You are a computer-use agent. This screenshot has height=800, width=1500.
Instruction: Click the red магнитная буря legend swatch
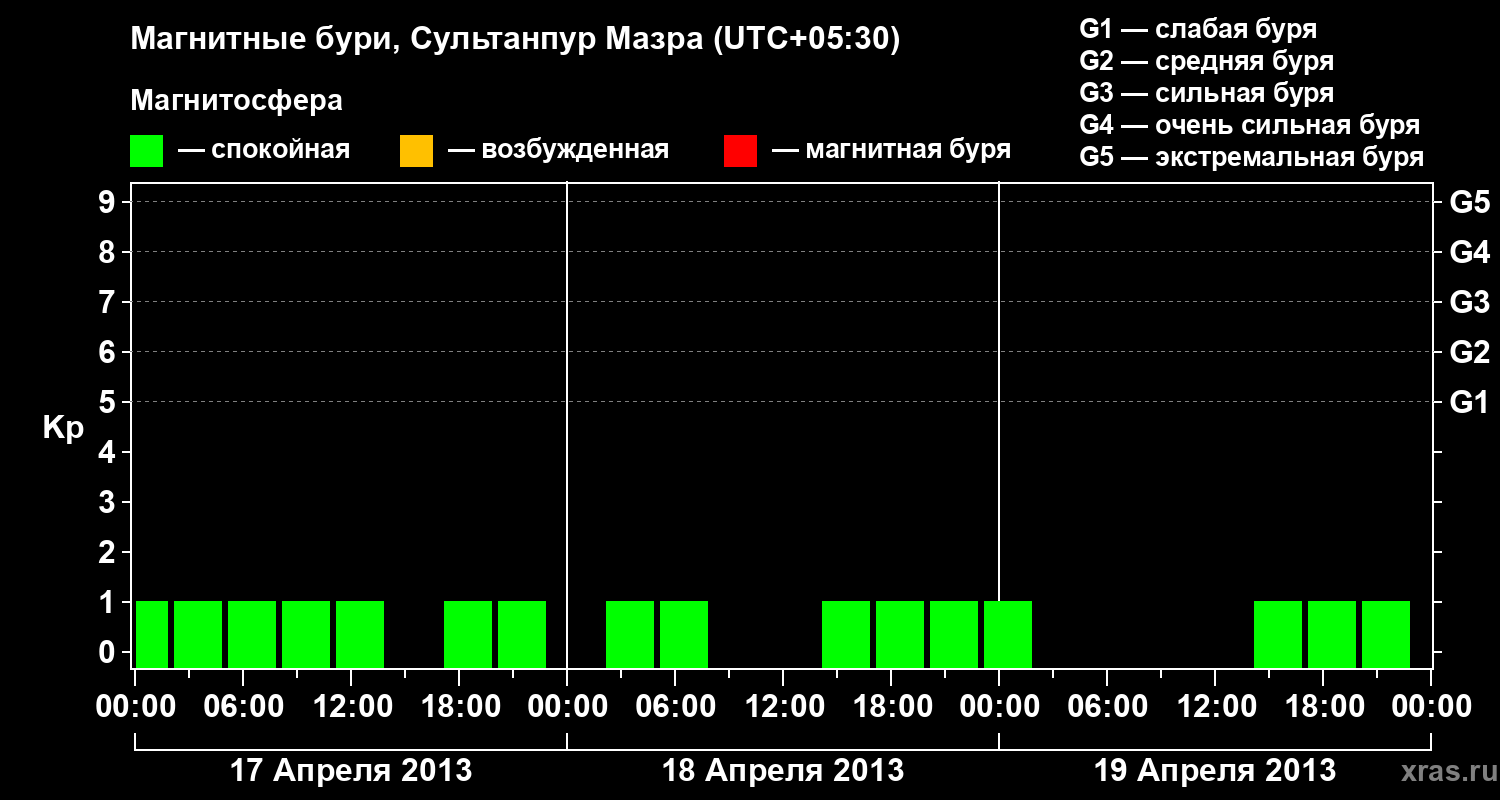tap(740, 151)
